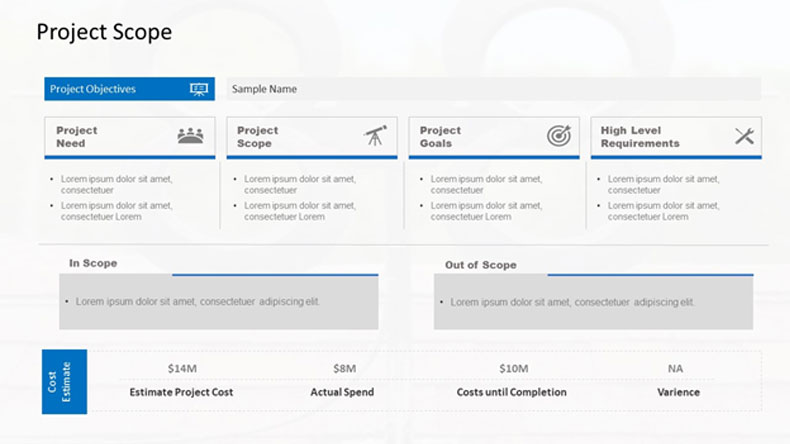Click the blue Cost Estimate vertical block

click(64, 382)
